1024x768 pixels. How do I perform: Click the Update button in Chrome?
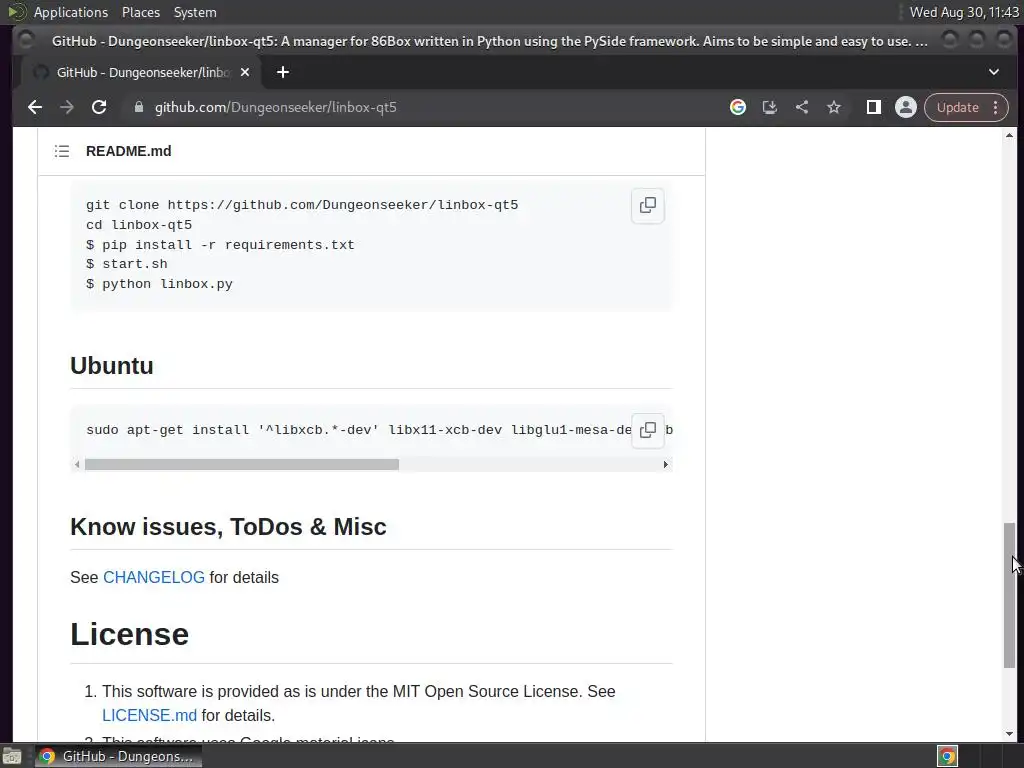click(957, 107)
